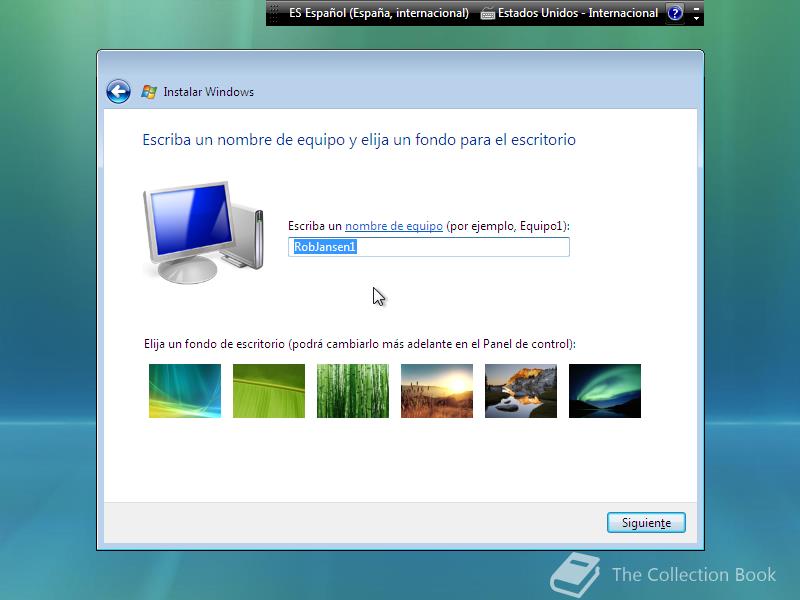Click the keyboard icon in the language bar
The height and width of the screenshot is (600, 800).
(x=488, y=14)
